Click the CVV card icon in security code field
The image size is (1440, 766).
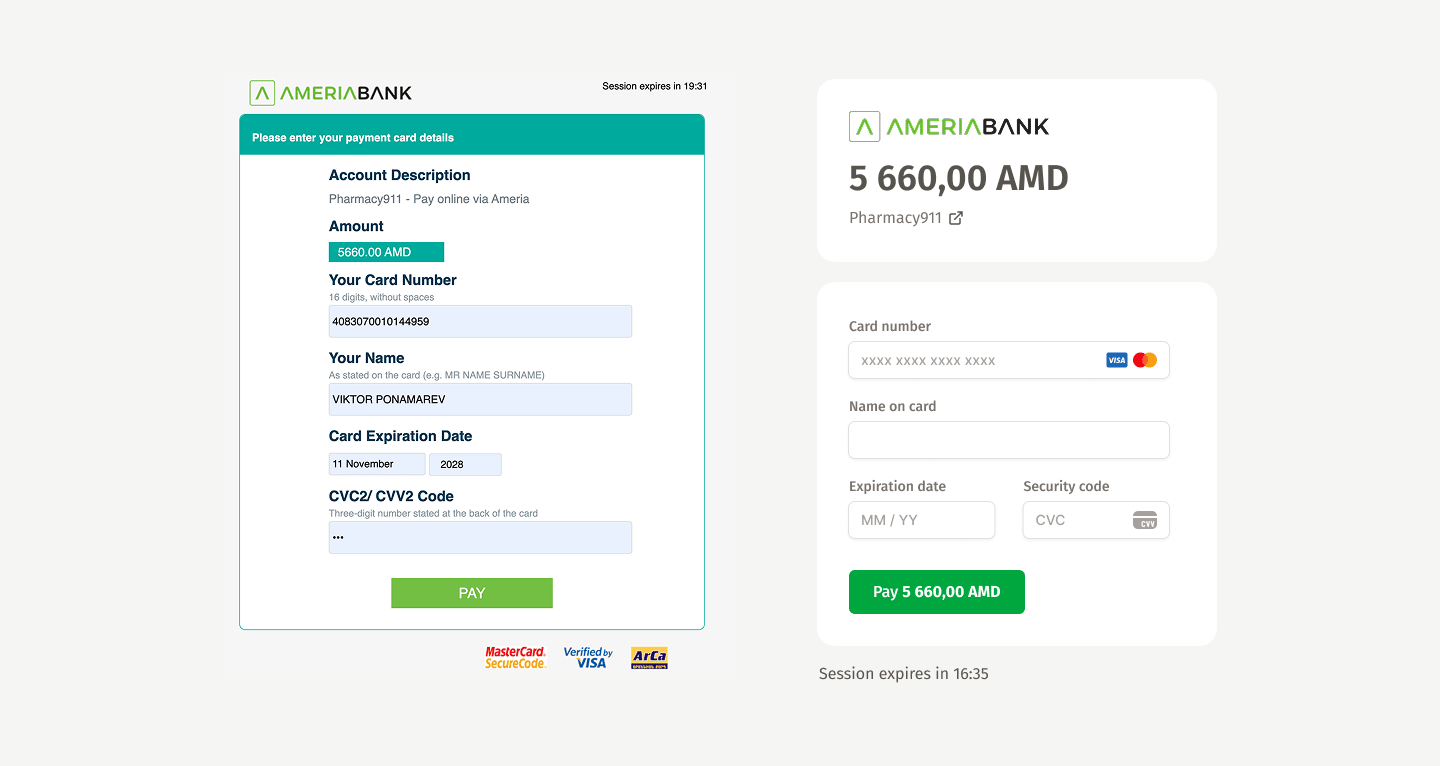(1144, 520)
